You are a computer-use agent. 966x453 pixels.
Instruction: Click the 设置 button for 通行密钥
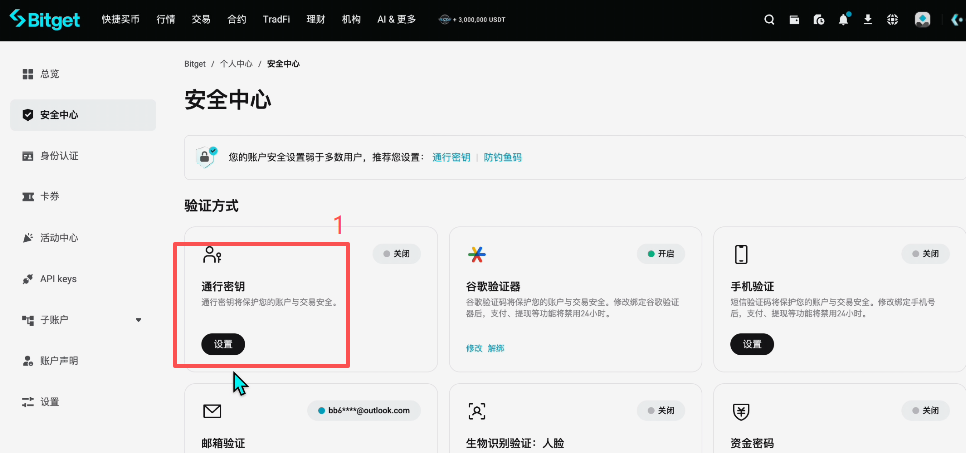[223, 345]
